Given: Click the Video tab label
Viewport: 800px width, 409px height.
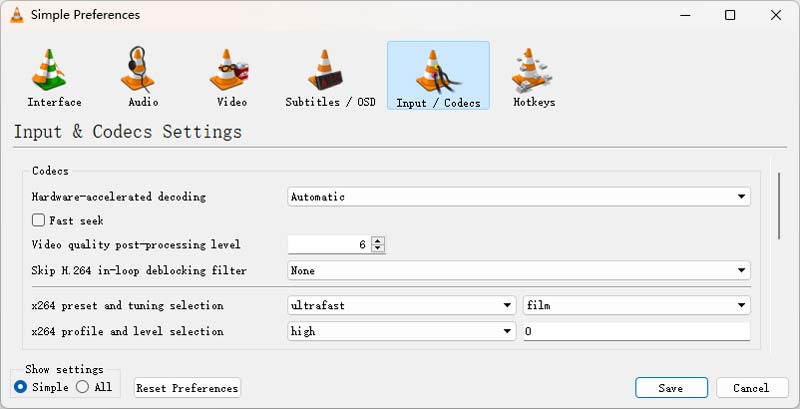Looking at the screenshot, I should coord(232,102).
